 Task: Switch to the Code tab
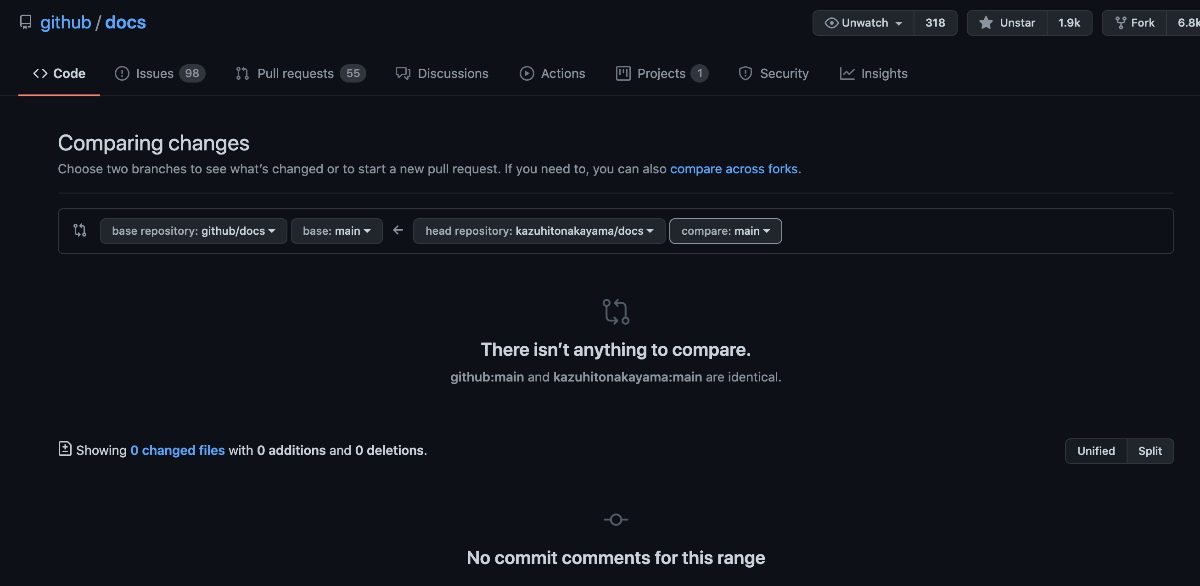(59, 73)
